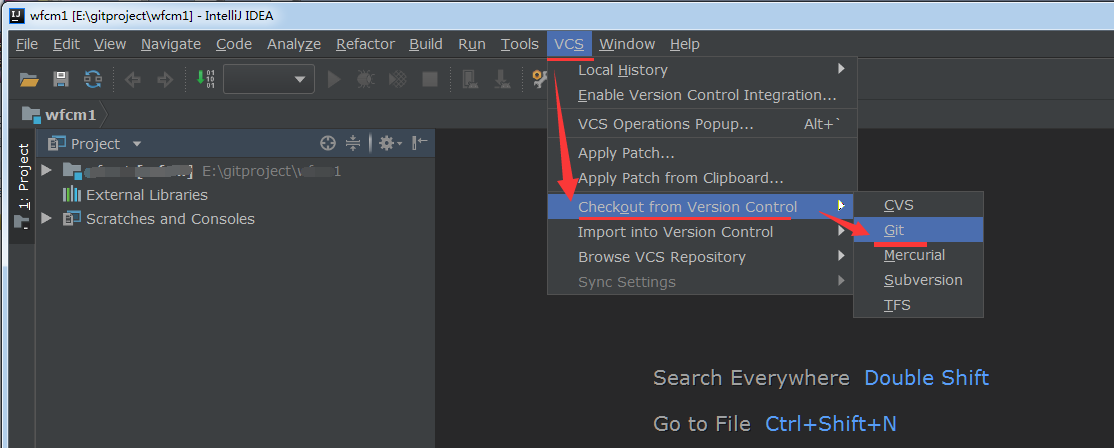The height and width of the screenshot is (448, 1114).
Task: Click the Save All disk icon
Action: 61,80
